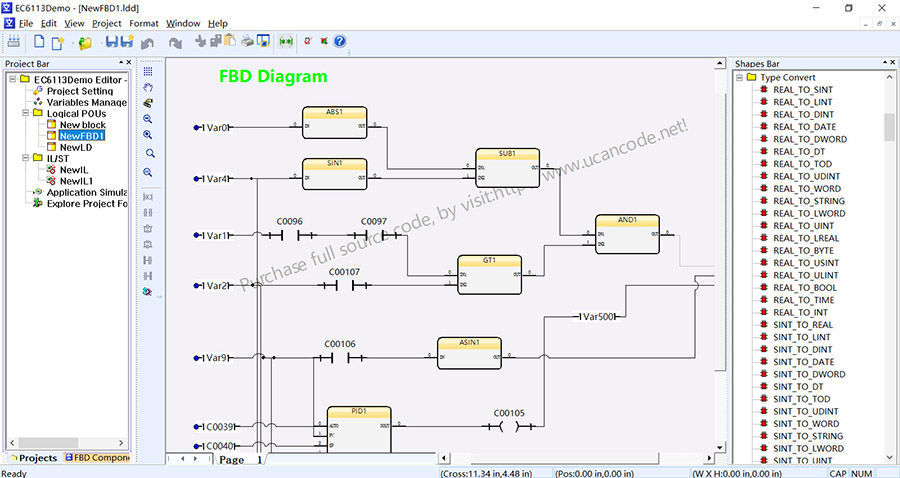Image resolution: width=900 pixels, height=478 pixels.
Task: Collapse the Logical POUs folder
Action: pyautogui.click(x=25, y=113)
